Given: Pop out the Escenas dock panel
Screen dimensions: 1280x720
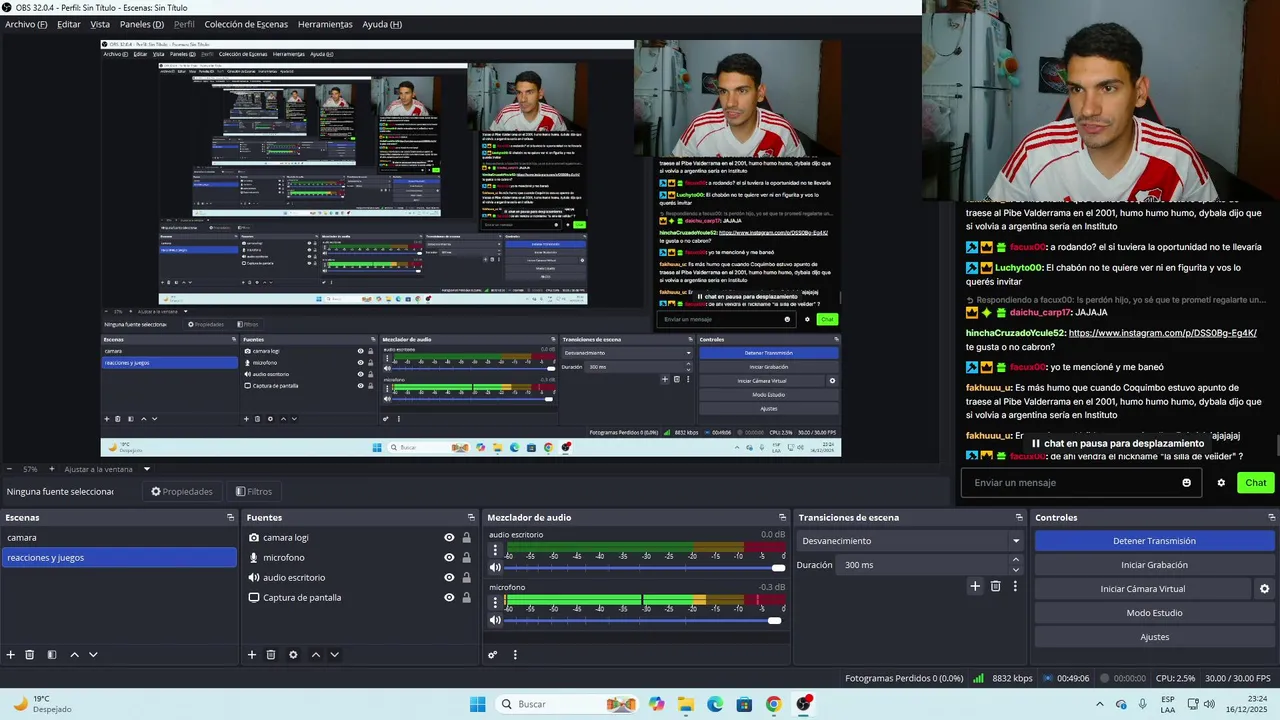Looking at the screenshot, I should [x=230, y=517].
